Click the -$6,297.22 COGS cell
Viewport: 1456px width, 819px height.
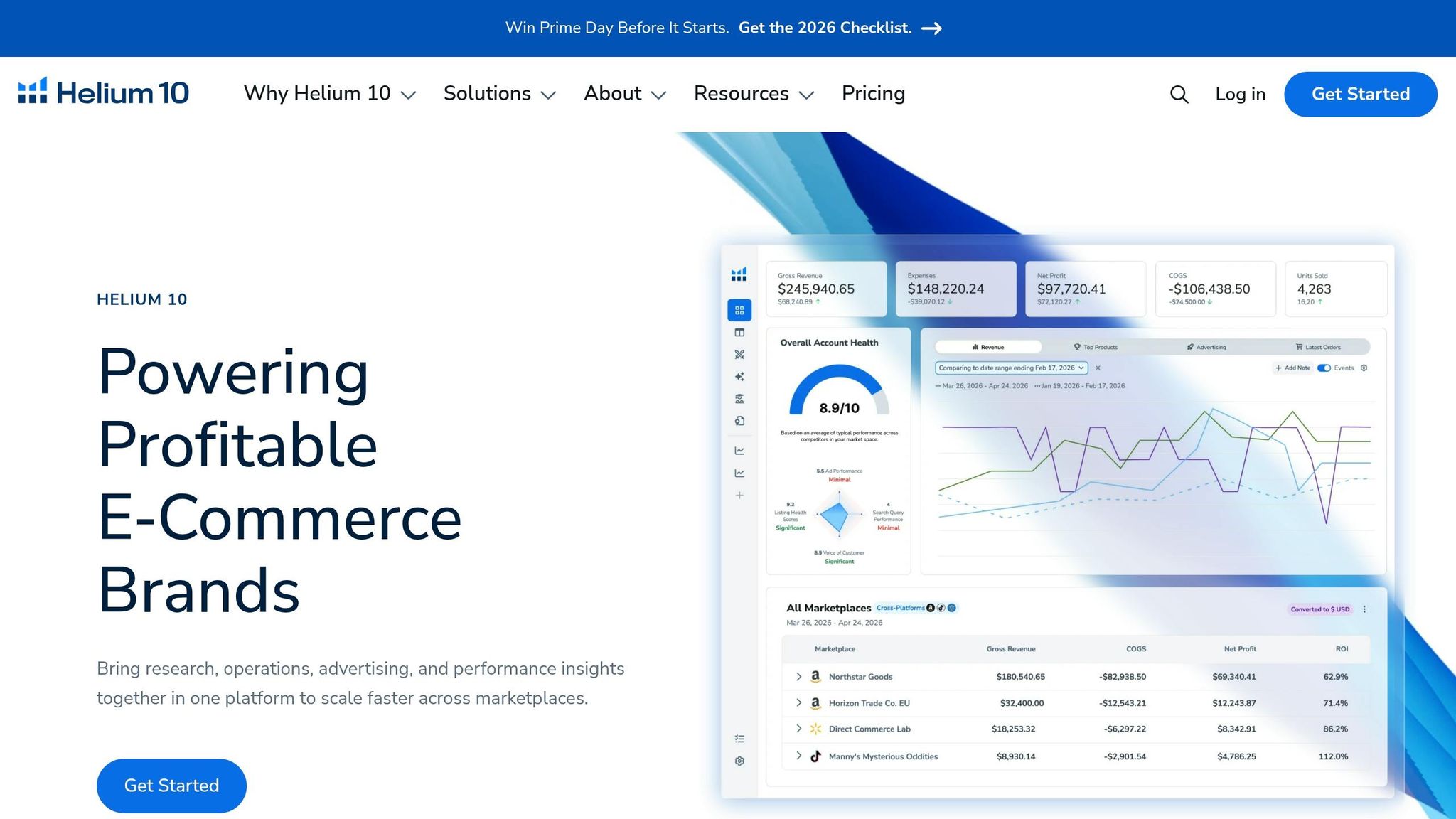(1125, 729)
